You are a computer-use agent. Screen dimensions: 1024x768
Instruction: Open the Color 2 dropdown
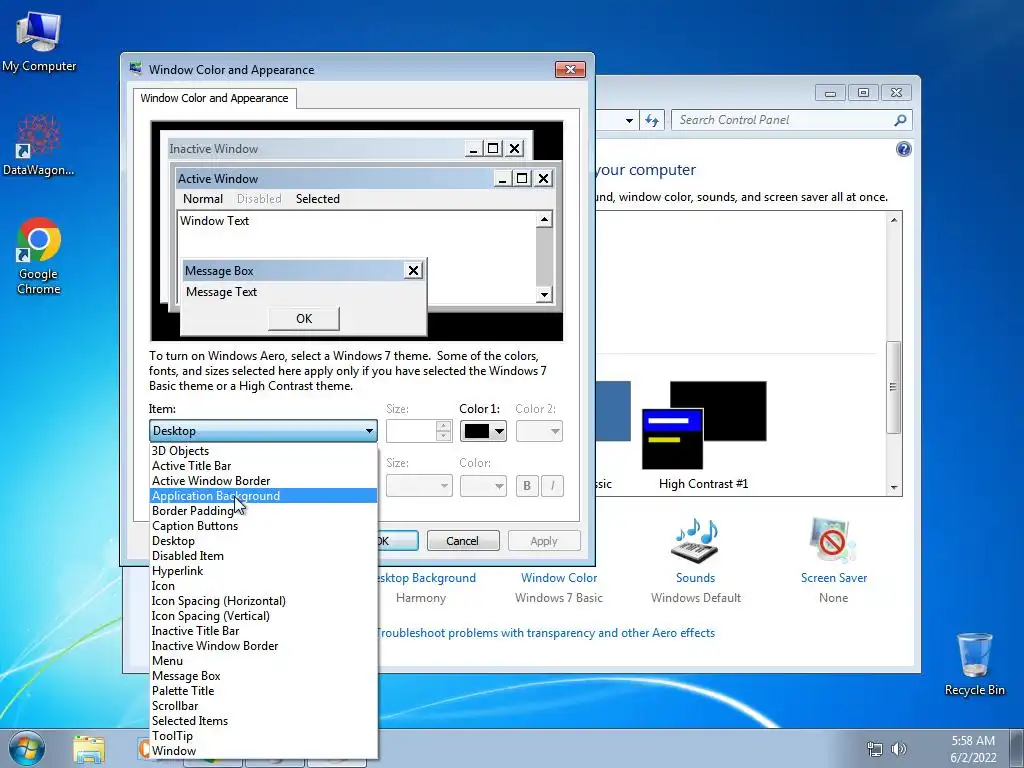point(539,431)
